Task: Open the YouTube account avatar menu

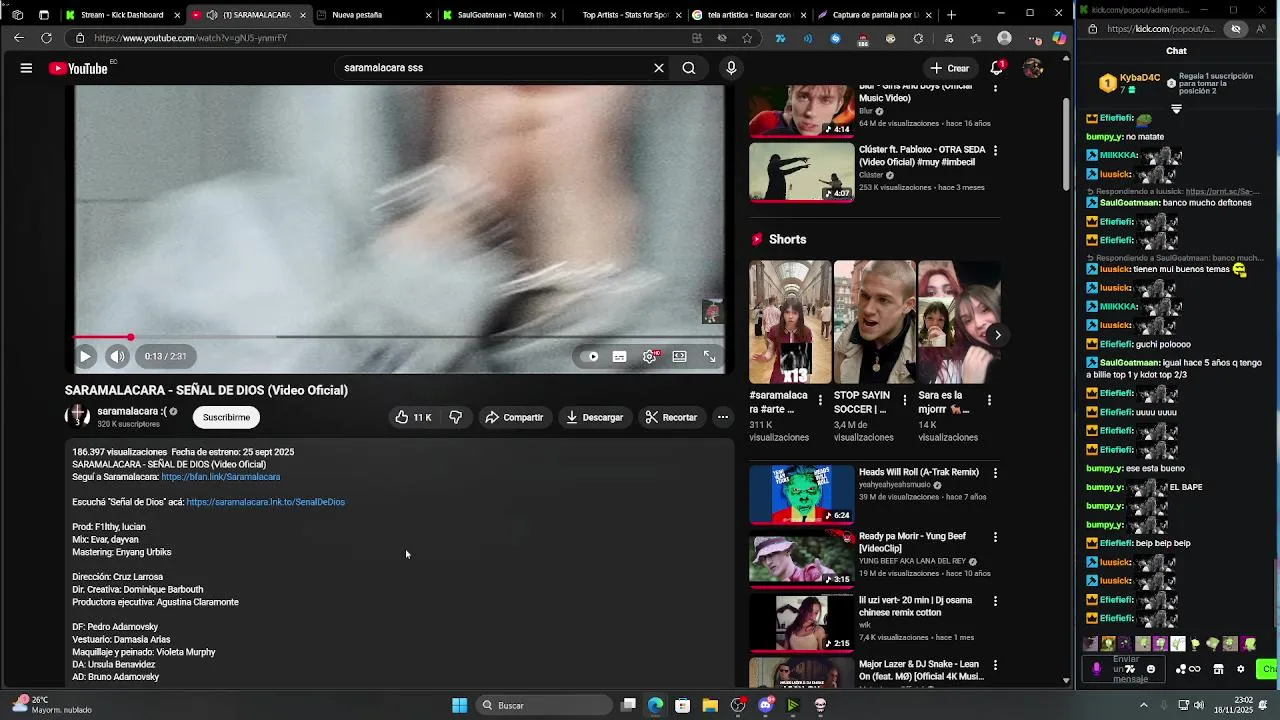Action: coord(1033,68)
